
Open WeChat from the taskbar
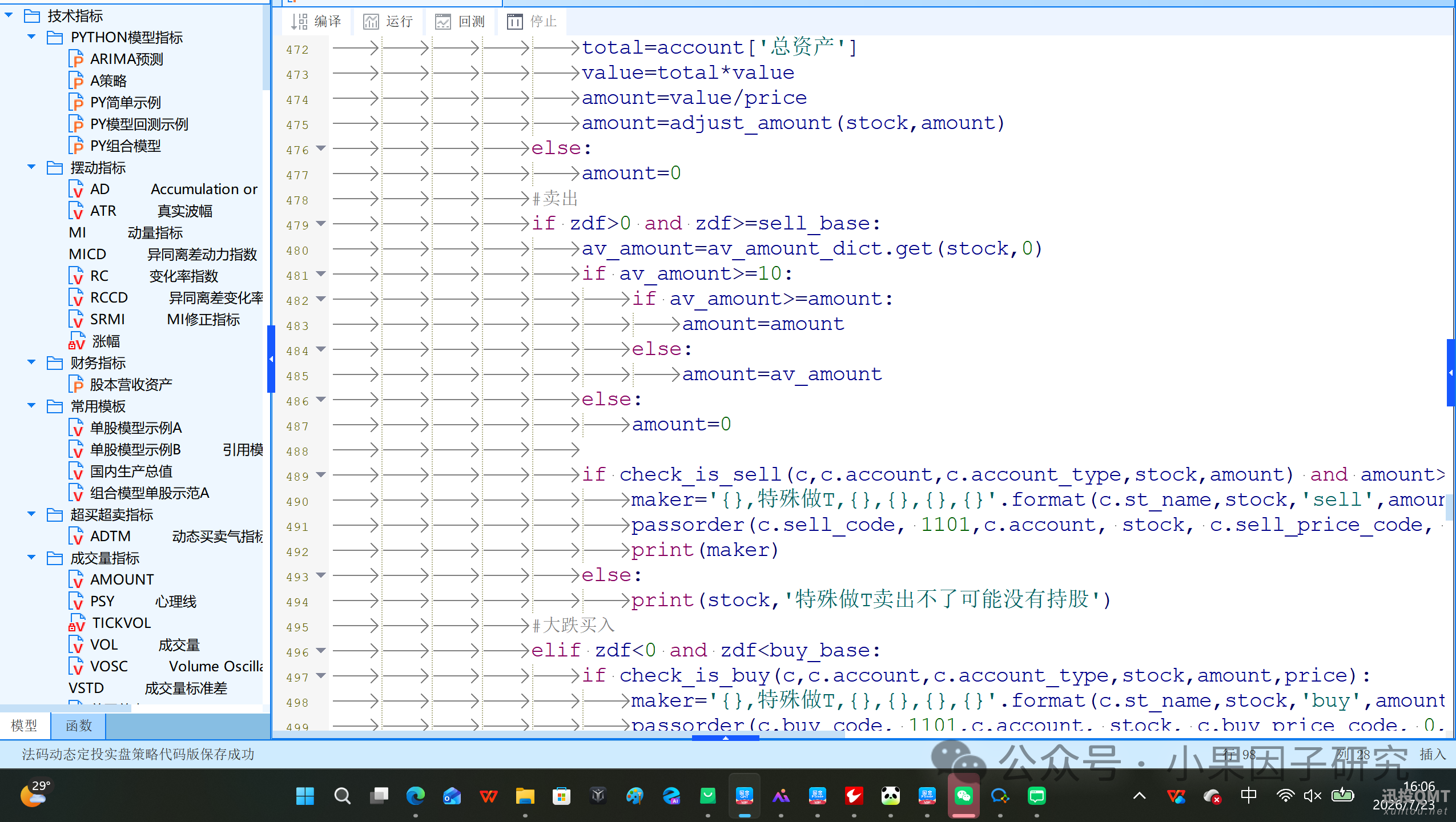click(964, 796)
